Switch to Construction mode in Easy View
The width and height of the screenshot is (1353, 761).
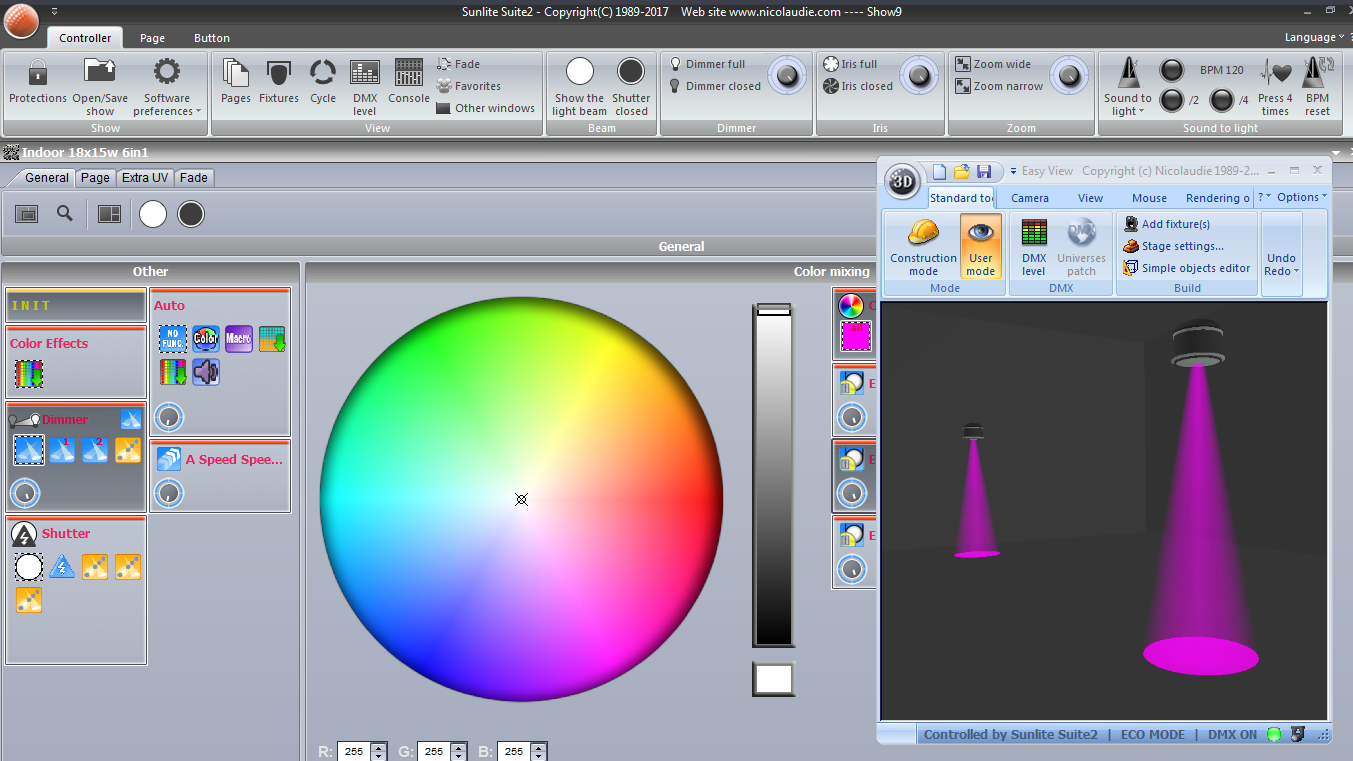[x=923, y=248]
